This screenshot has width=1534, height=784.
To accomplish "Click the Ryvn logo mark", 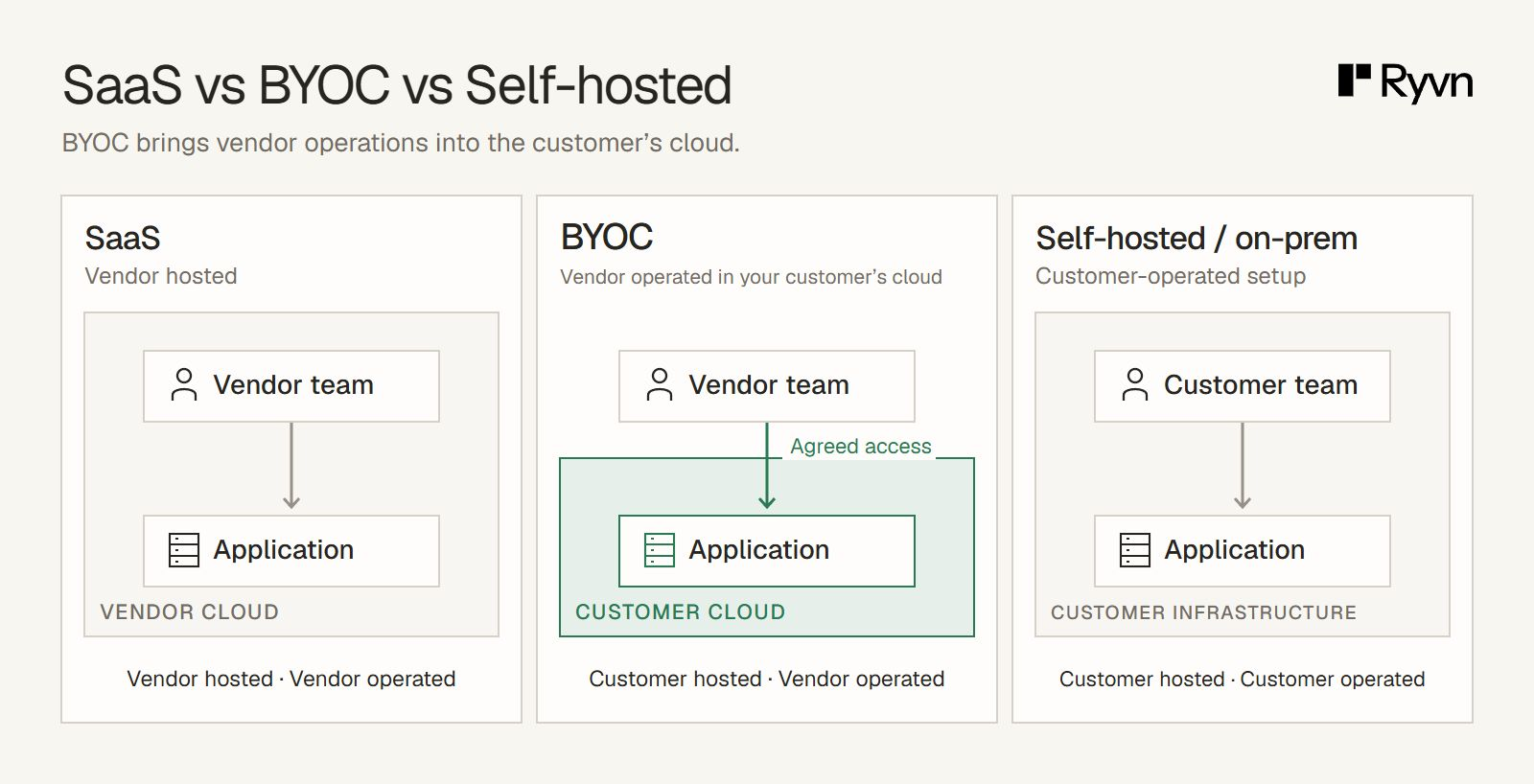I will [x=1354, y=81].
